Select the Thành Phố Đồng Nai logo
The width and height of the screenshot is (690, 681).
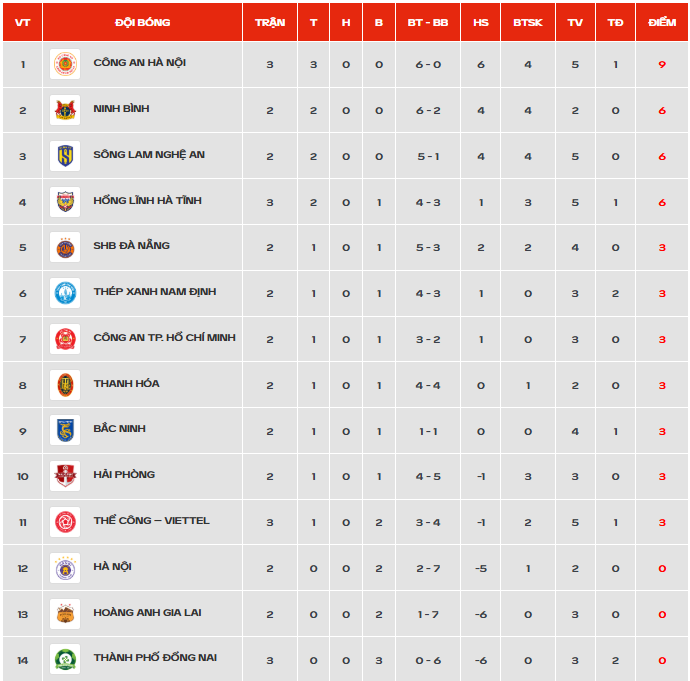(65, 659)
